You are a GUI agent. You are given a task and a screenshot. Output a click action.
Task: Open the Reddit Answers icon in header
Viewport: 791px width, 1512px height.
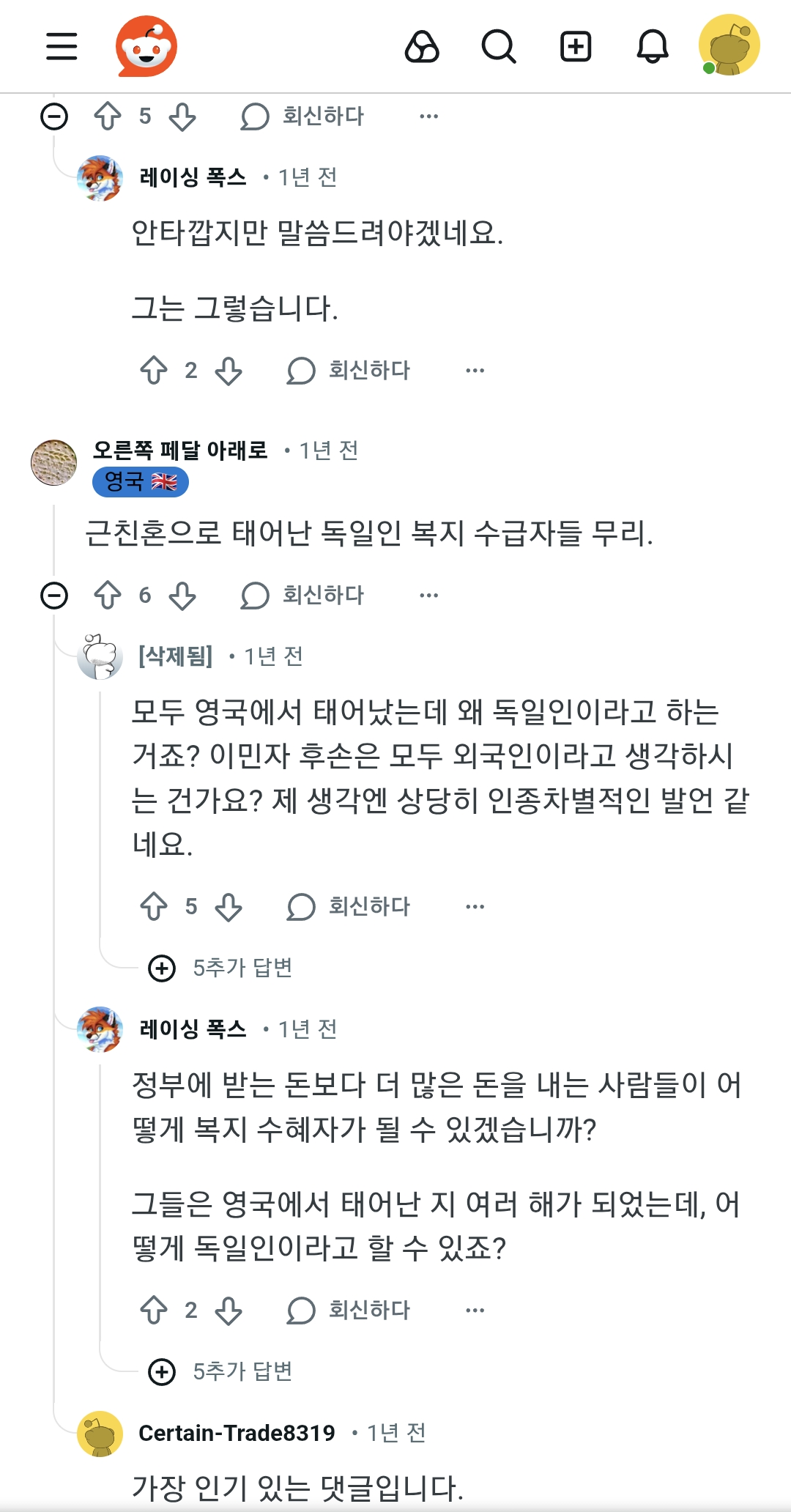click(x=422, y=47)
